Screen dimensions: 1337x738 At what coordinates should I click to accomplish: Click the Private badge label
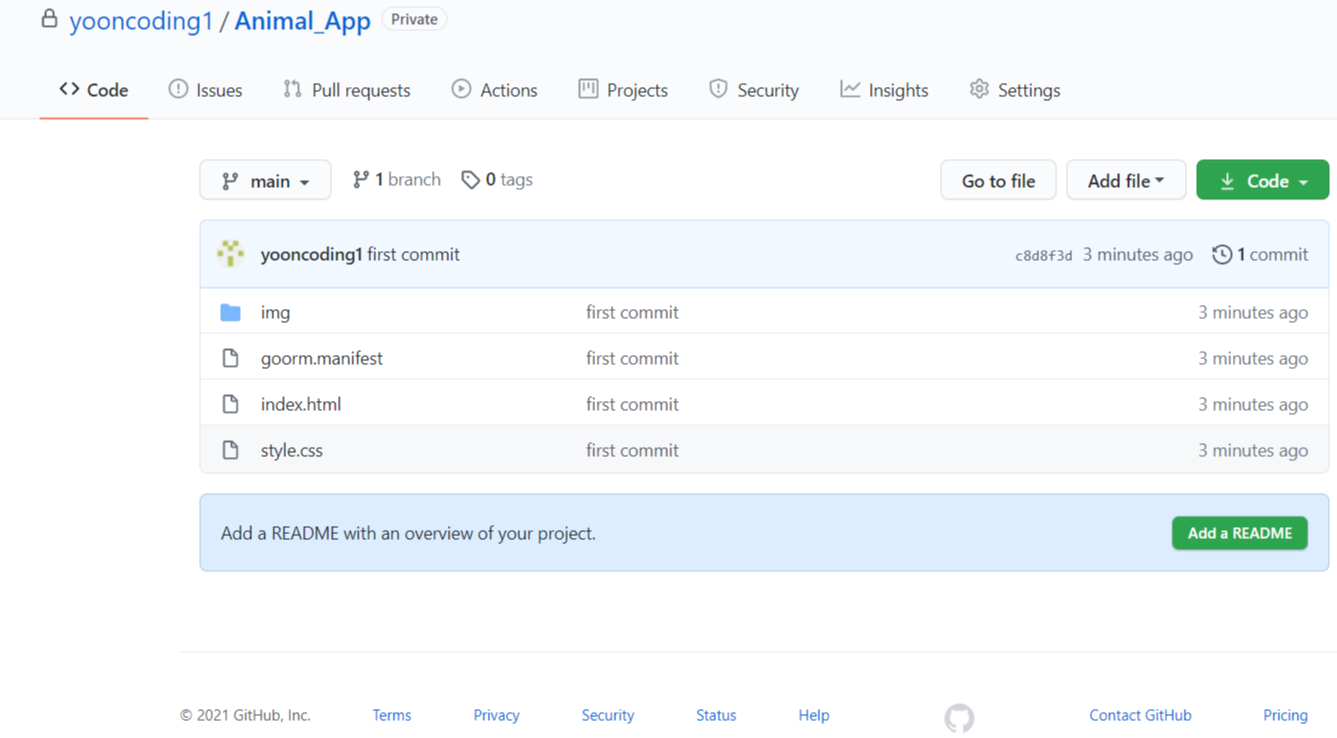click(414, 19)
